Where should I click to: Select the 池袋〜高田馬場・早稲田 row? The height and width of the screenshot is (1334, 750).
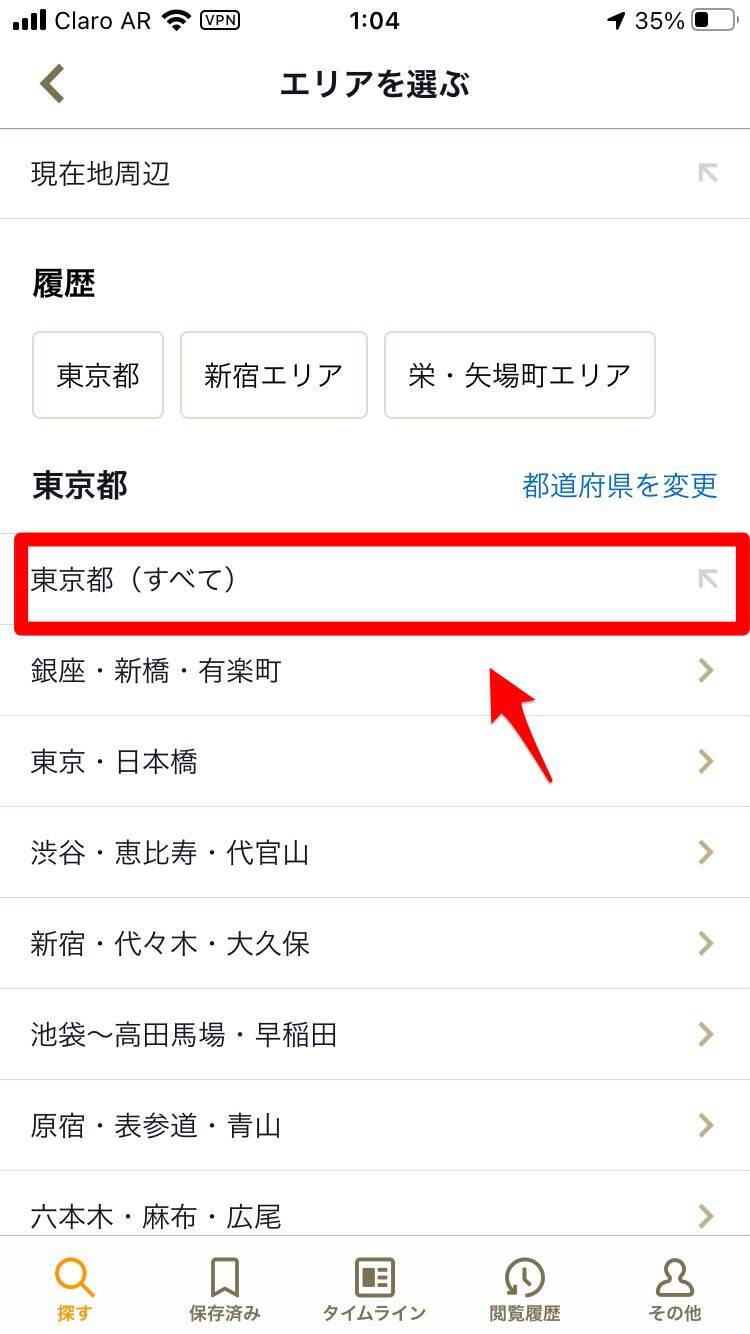tap(375, 1034)
